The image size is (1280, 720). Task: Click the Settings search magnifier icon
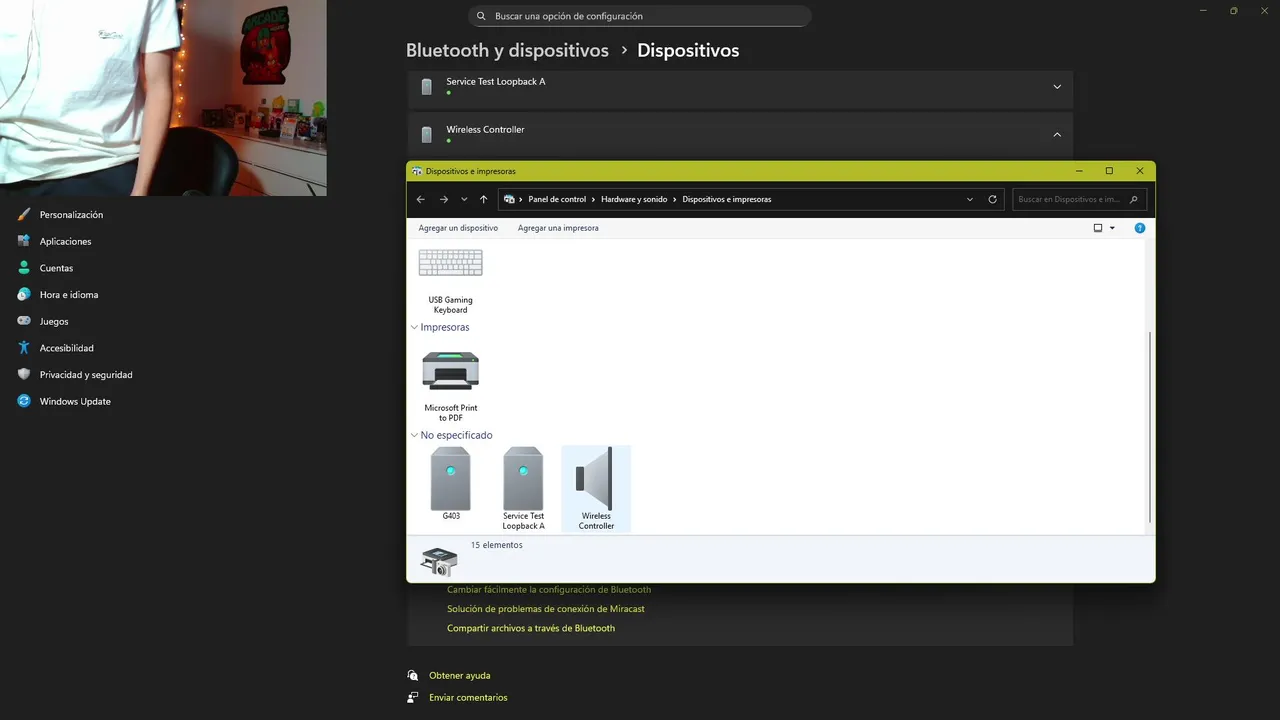pos(482,16)
